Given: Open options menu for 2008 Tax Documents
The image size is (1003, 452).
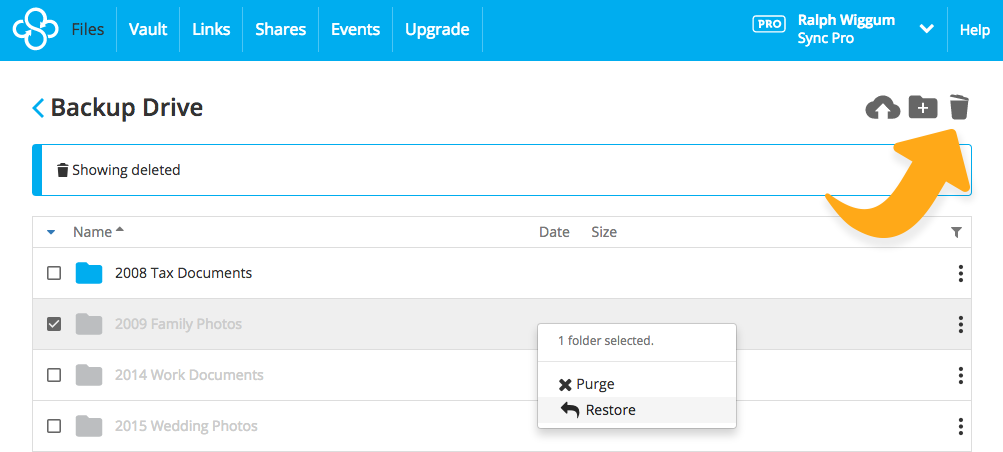Looking at the screenshot, I should (960, 273).
